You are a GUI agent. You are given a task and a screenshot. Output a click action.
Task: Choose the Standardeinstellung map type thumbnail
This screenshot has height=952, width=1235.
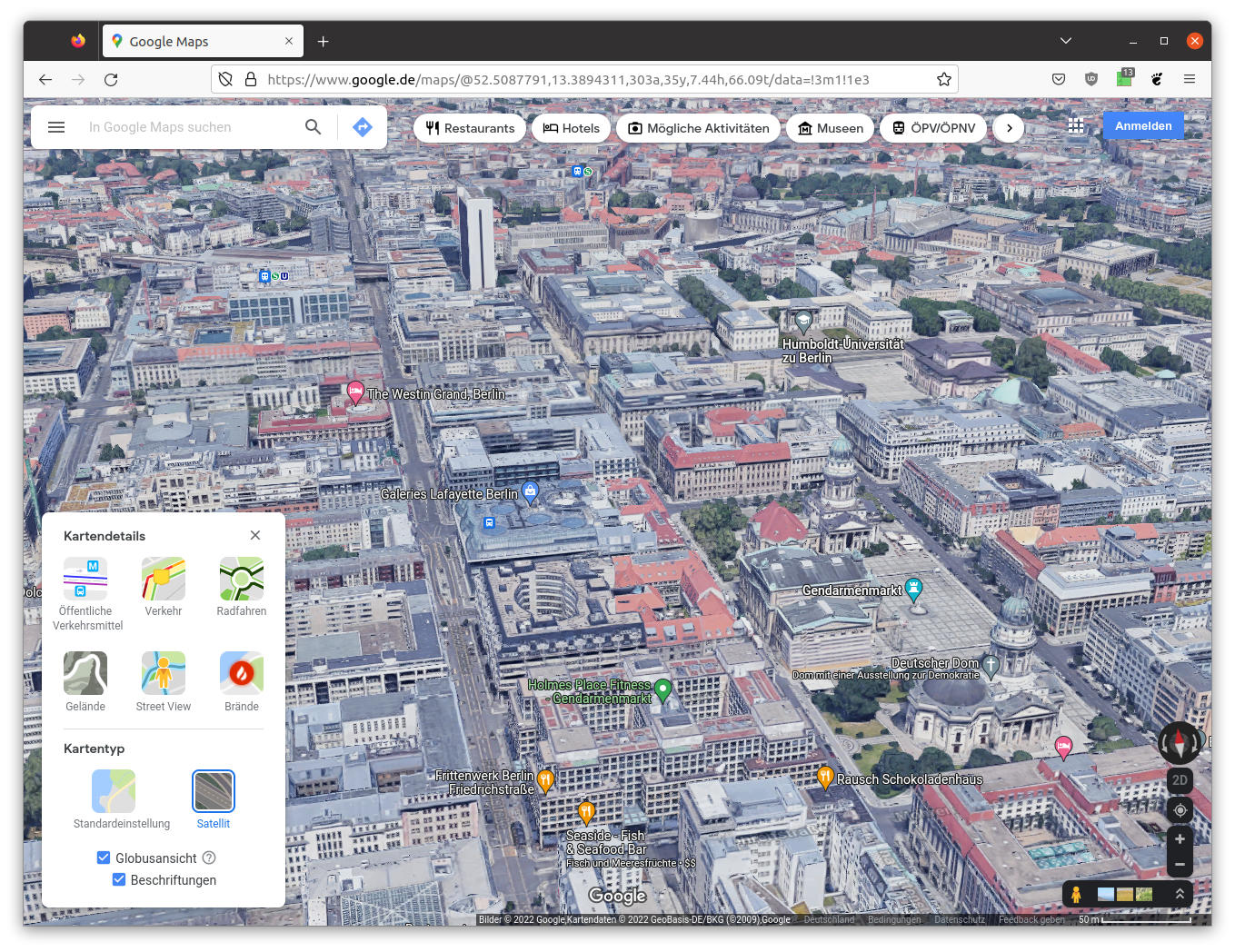click(x=114, y=791)
